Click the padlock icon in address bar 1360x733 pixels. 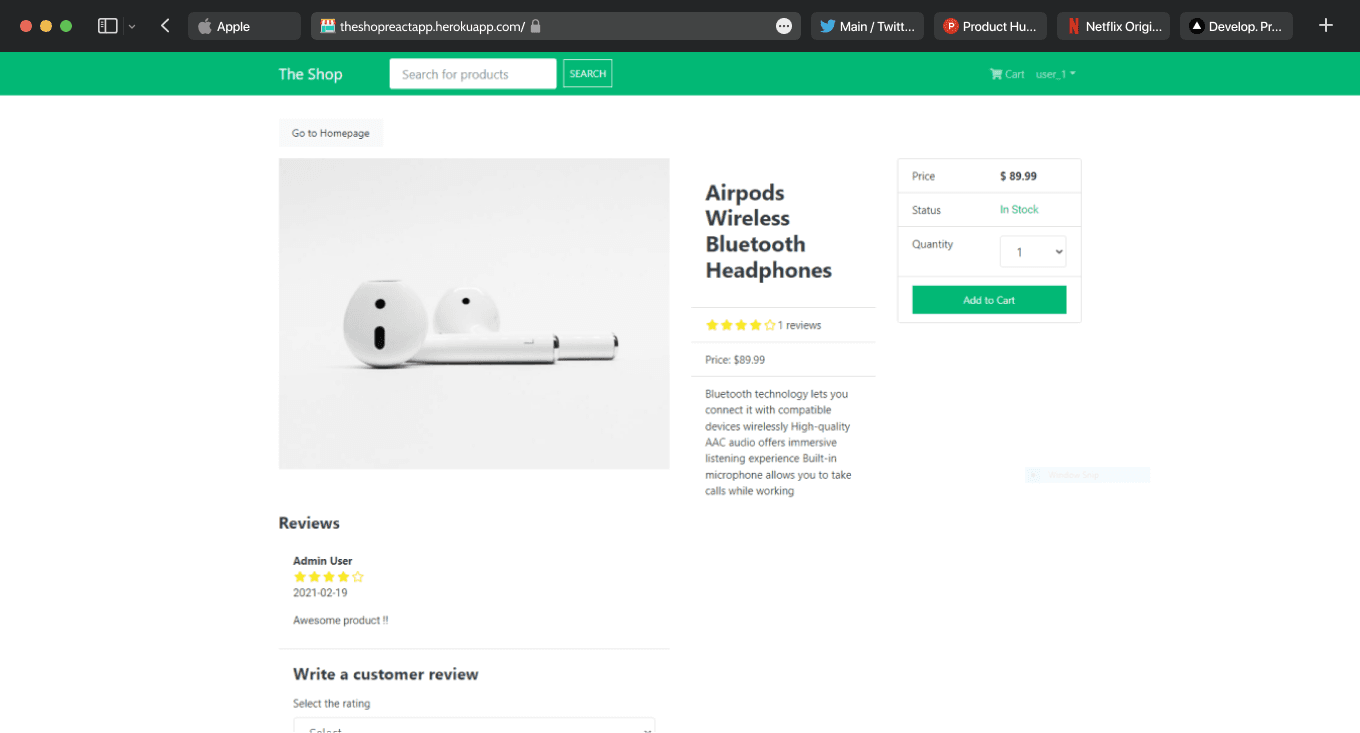point(536,26)
